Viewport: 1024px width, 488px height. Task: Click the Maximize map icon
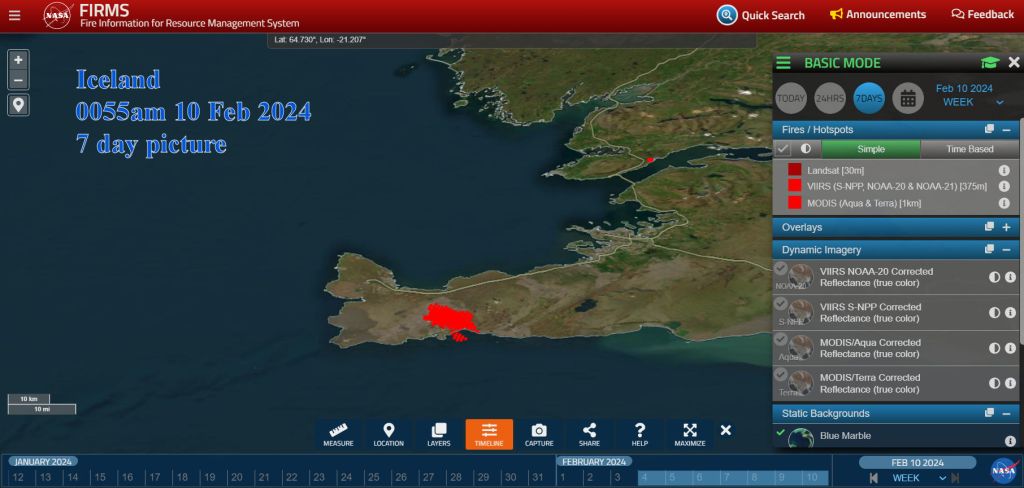tap(690, 434)
